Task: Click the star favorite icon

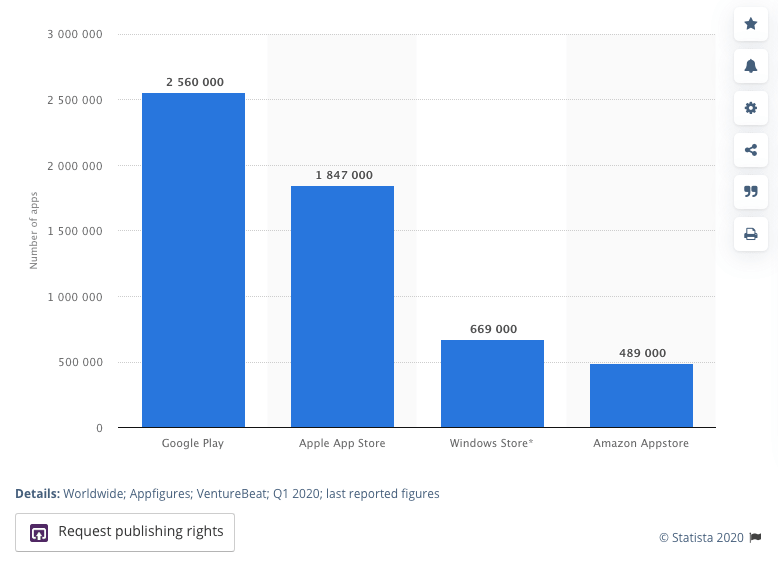Action: point(751,24)
